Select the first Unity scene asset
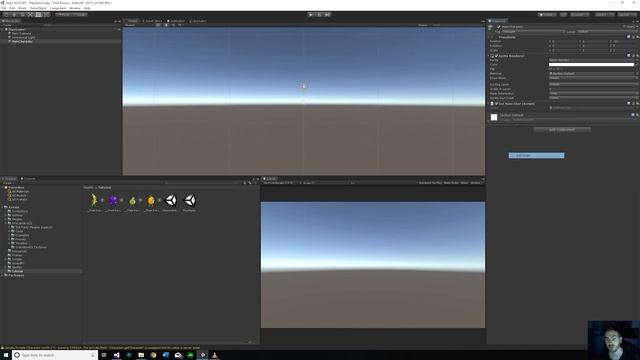The width and height of the screenshot is (640, 360). click(170, 200)
